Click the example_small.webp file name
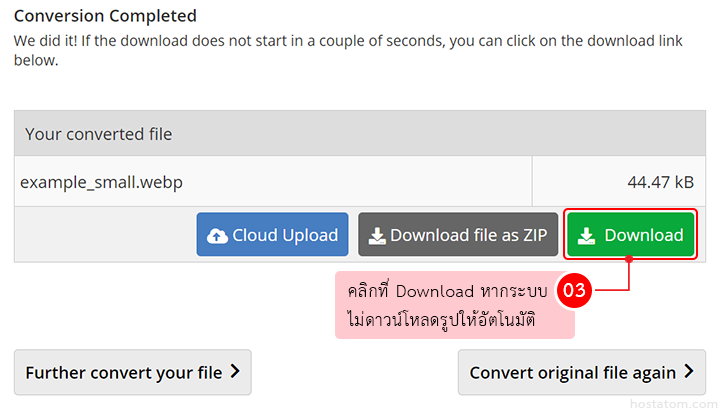The image size is (720, 412). [x=101, y=182]
